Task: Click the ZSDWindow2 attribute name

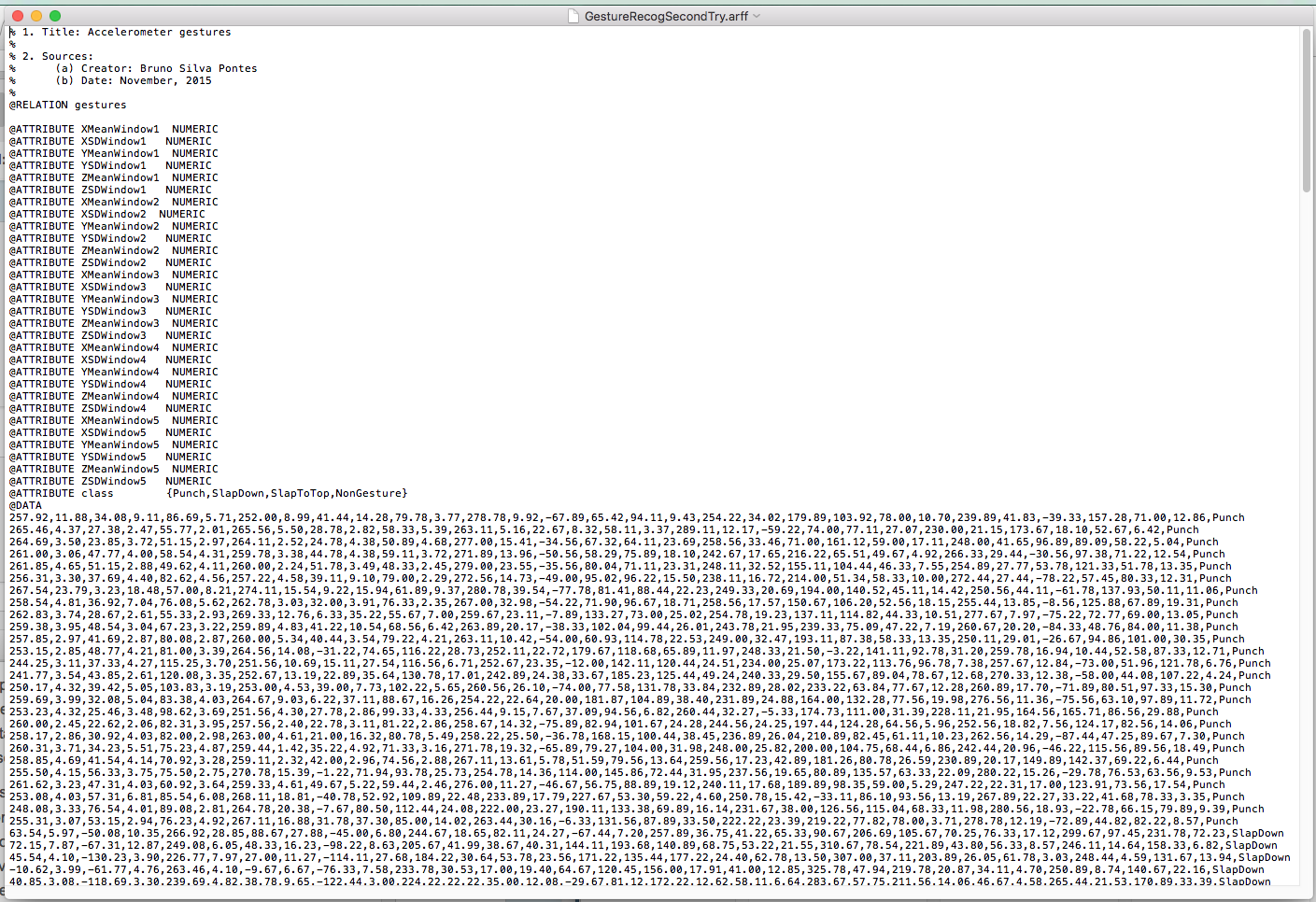Action: (113, 262)
